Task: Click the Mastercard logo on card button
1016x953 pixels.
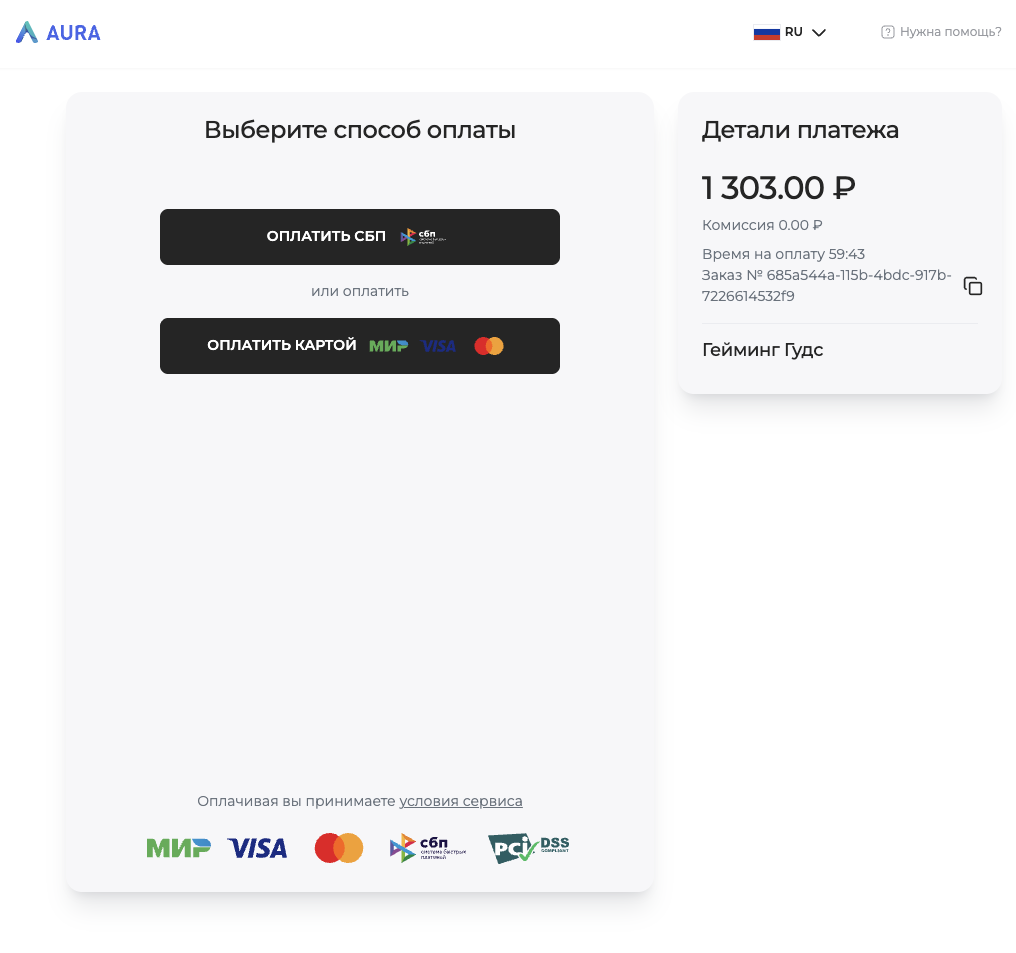Action: 489,346
